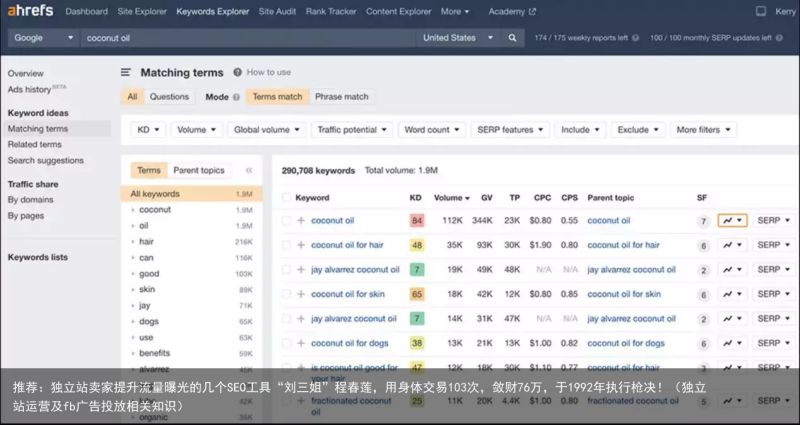Add jay alvarrez coconut oil with plus icon
This screenshot has height=425, width=800.
tap(301, 269)
